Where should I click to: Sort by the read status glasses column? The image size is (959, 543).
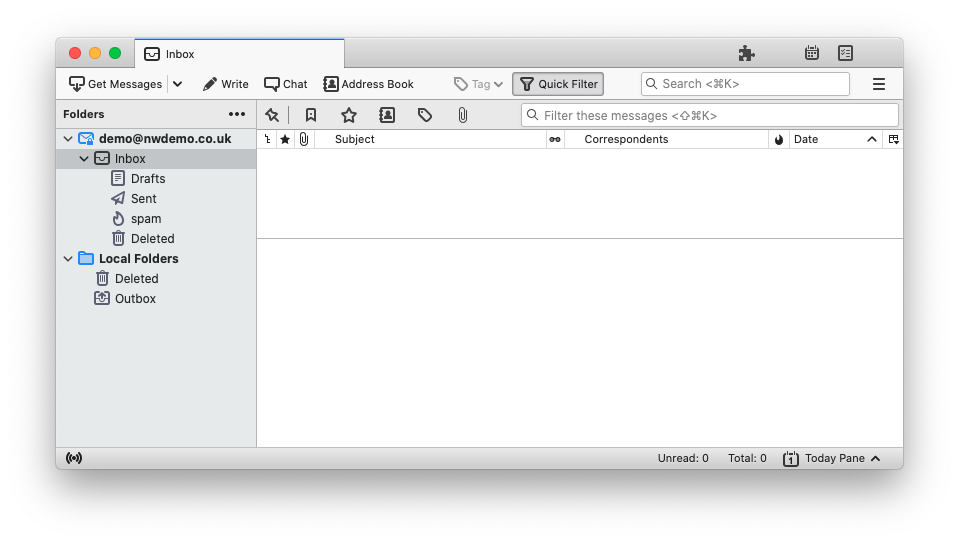[x=555, y=139]
